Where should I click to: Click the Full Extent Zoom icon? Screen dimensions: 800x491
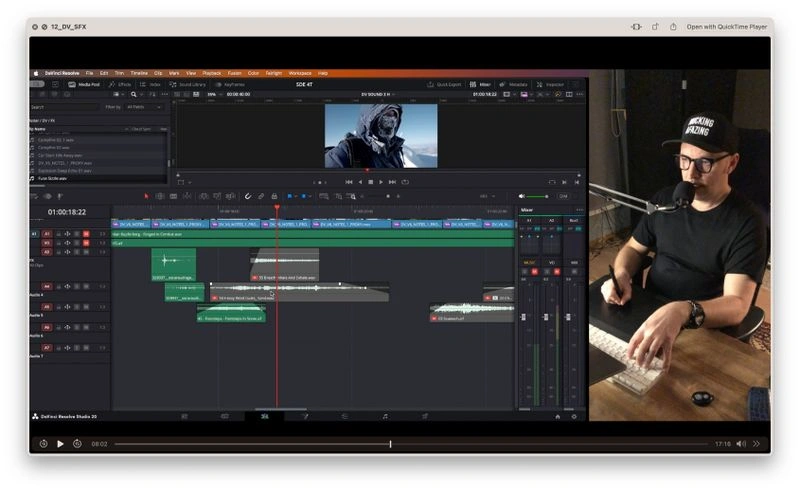coord(323,196)
